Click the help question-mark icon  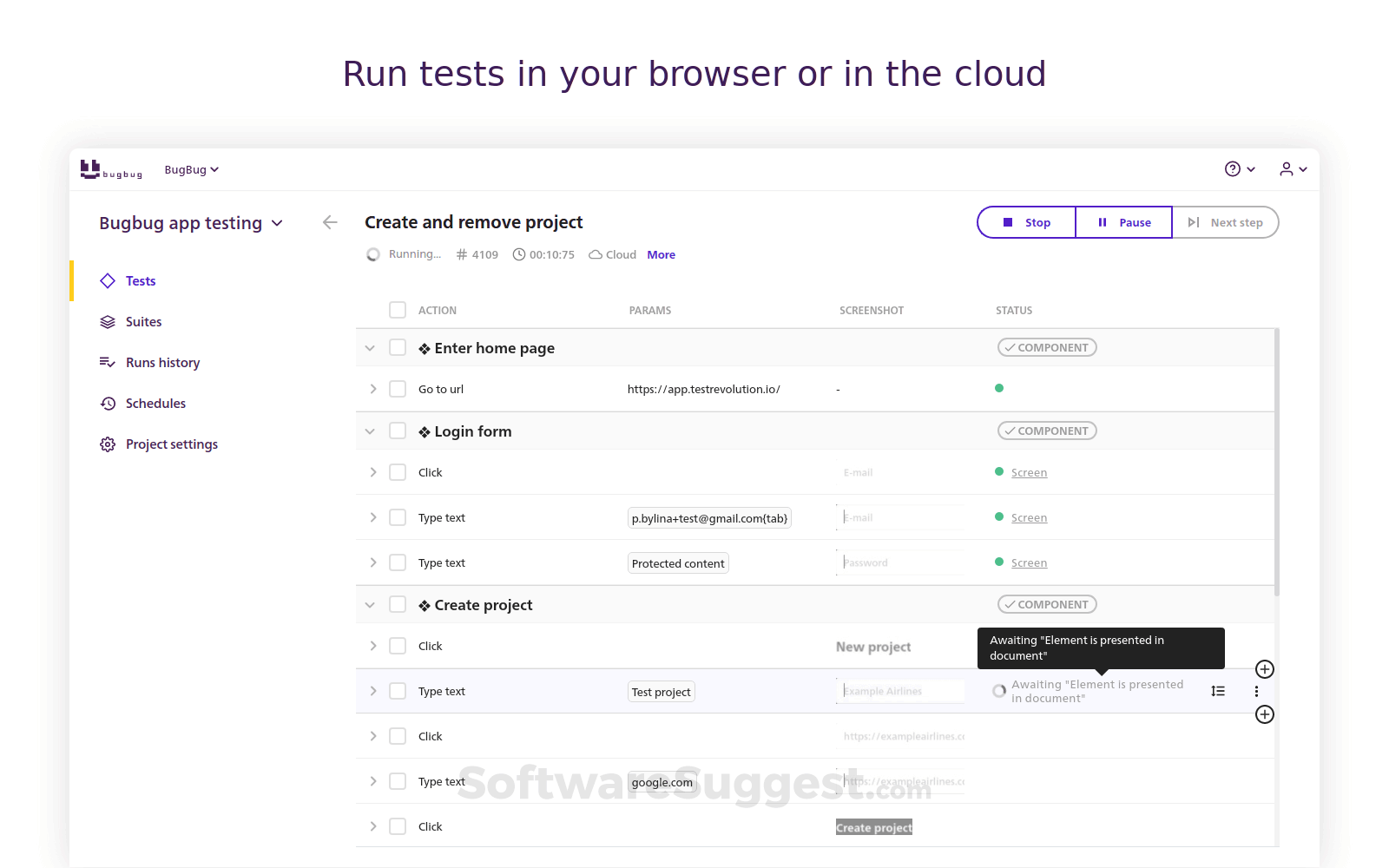pos(1234,168)
